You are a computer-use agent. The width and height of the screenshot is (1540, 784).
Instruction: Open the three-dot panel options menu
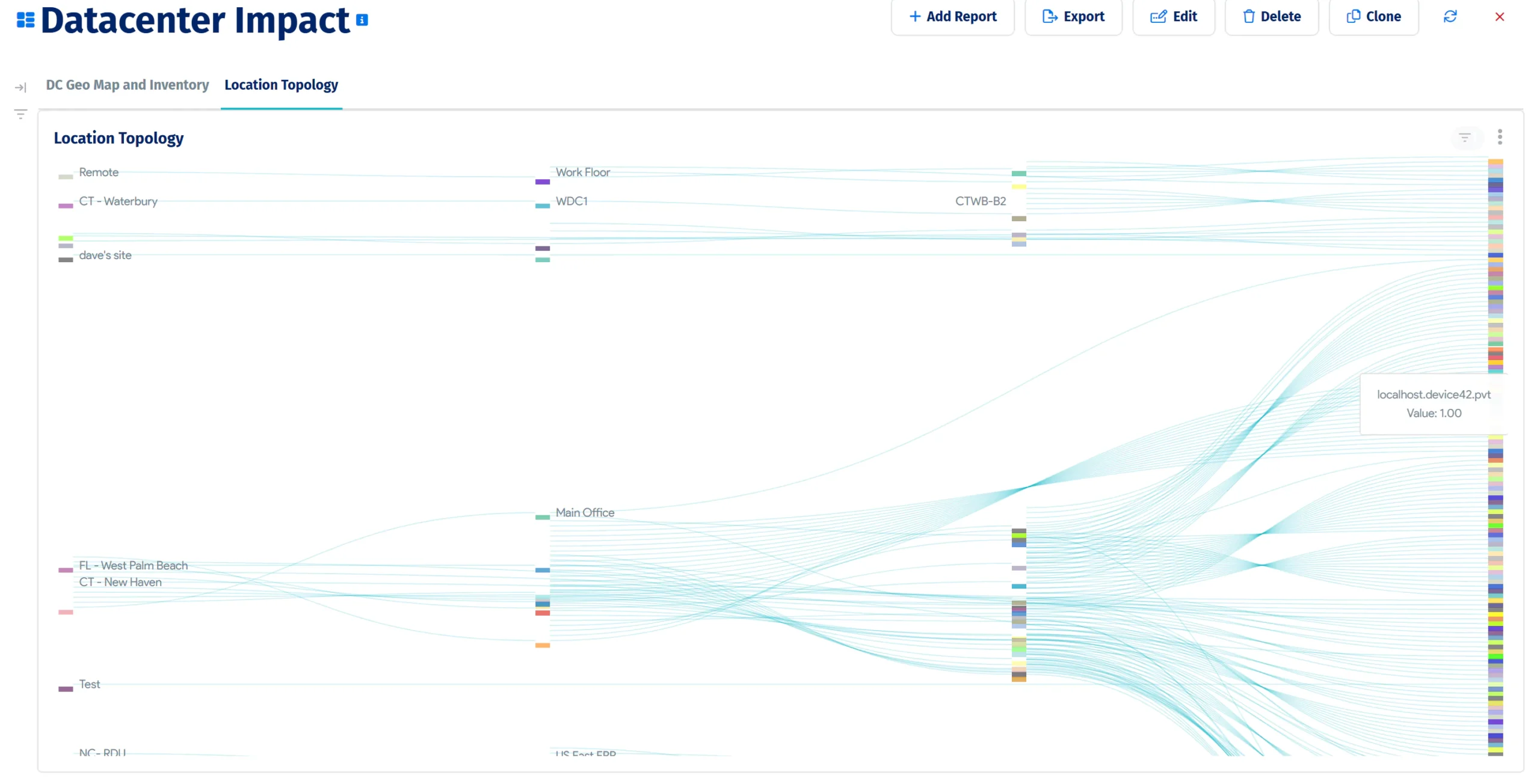[1499, 137]
